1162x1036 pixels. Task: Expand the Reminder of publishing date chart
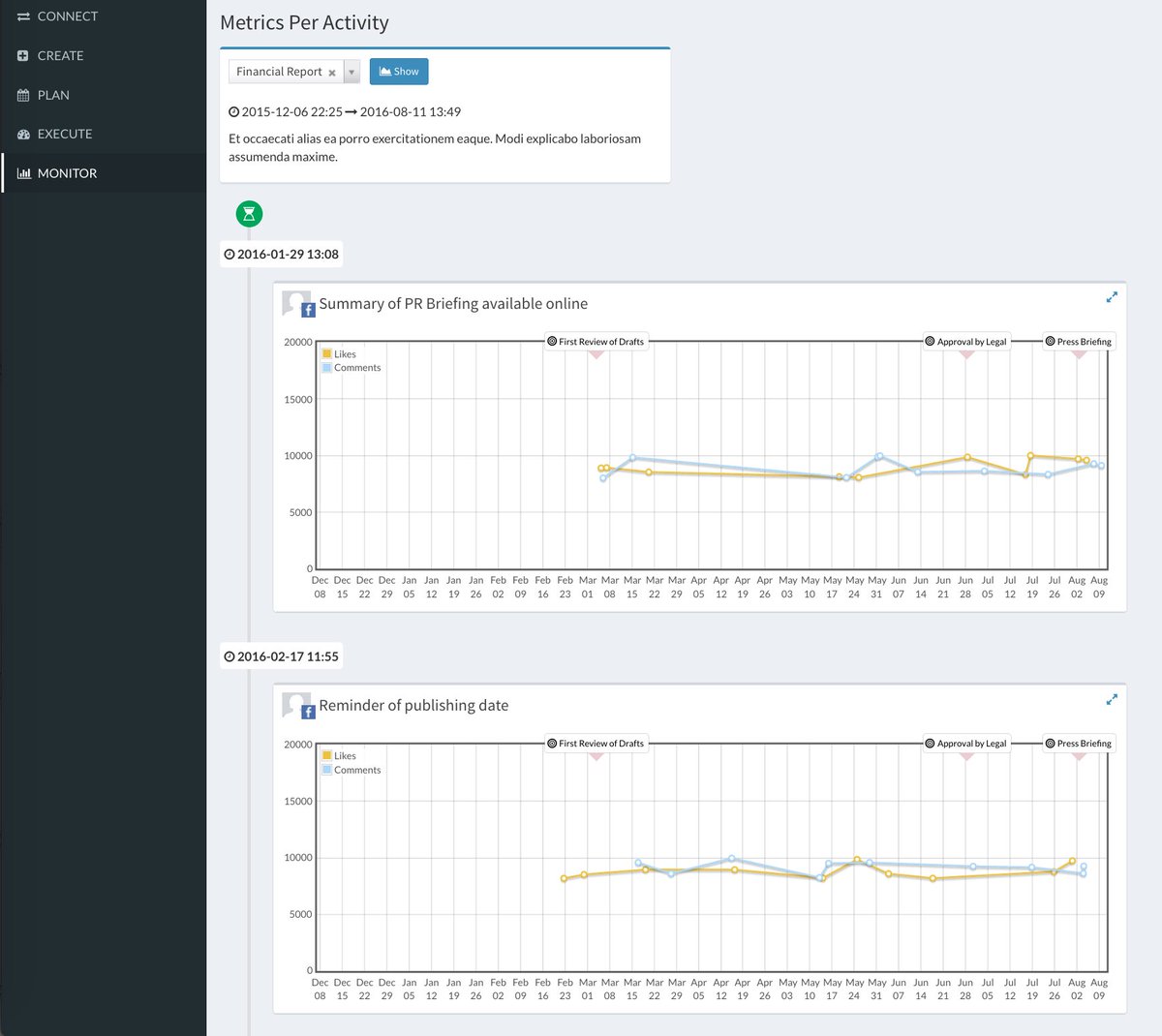click(x=1112, y=699)
